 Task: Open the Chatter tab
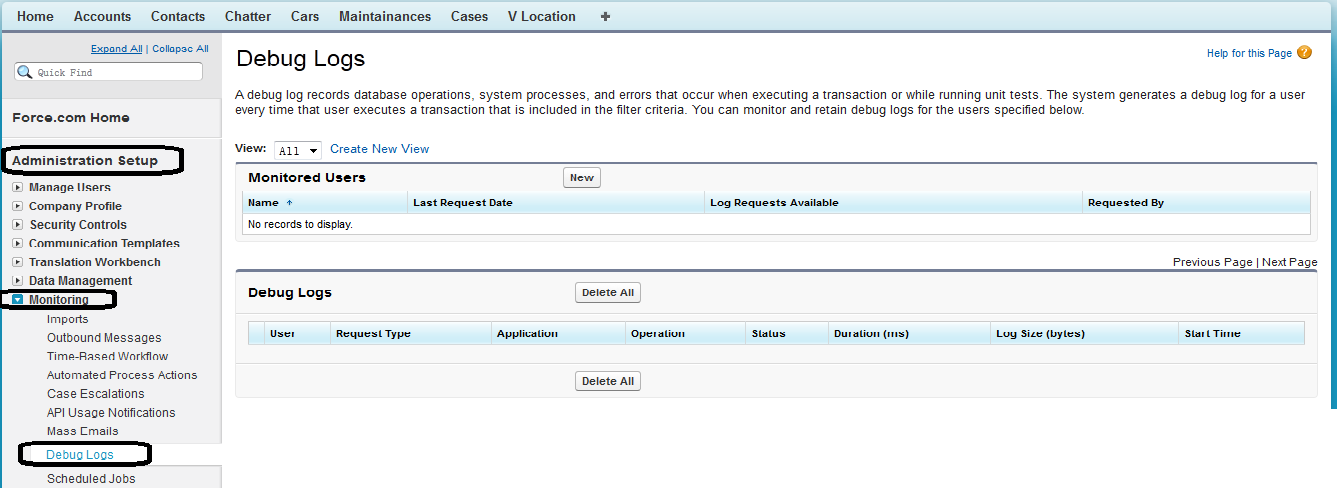[x=248, y=16]
